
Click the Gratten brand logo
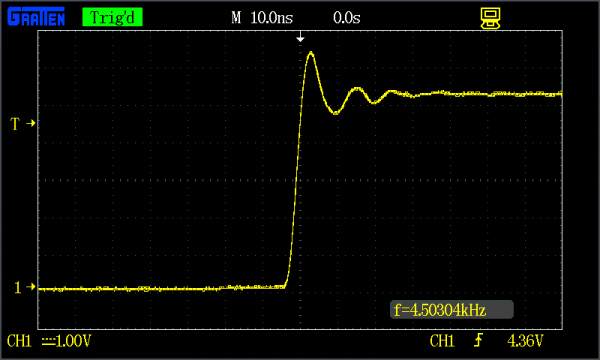click(x=36, y=17)
